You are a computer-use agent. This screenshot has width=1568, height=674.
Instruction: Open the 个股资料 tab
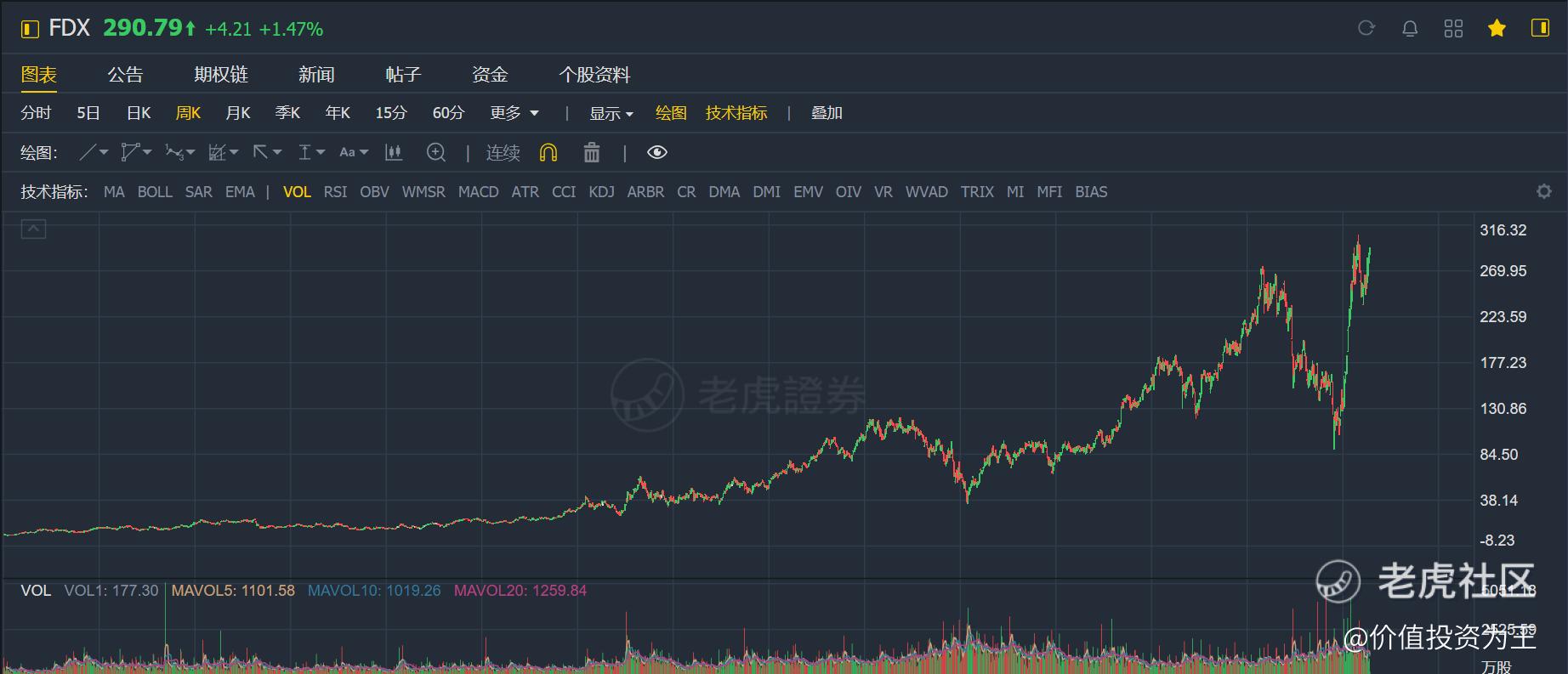[594, 75]
